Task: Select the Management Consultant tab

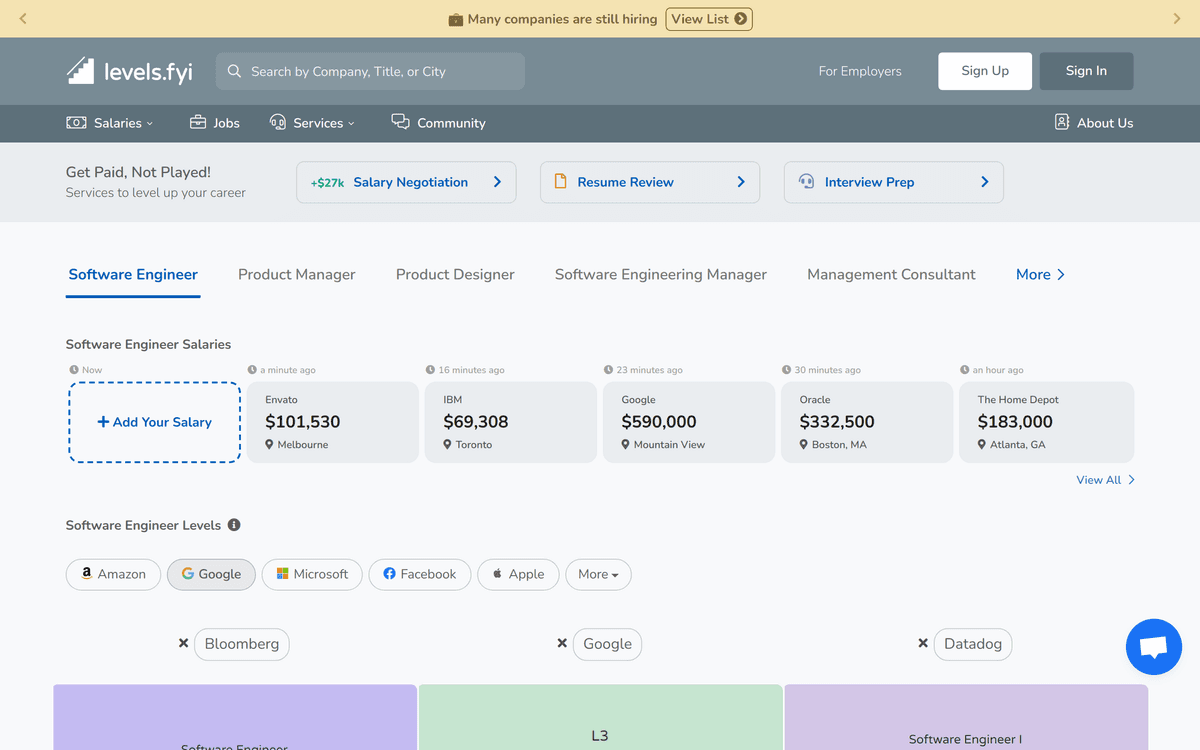Action: coord(891,274)
